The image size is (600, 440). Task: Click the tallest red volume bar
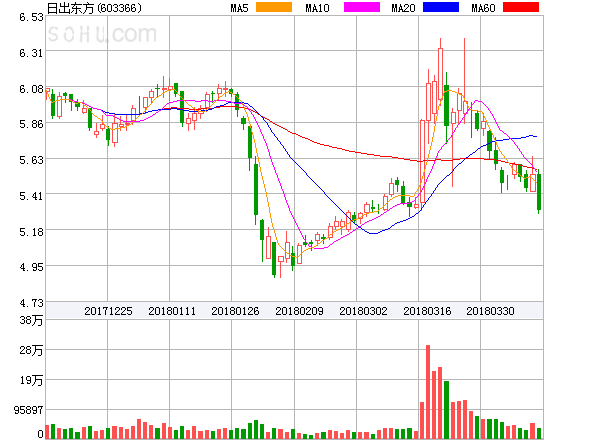coord(428,392)
